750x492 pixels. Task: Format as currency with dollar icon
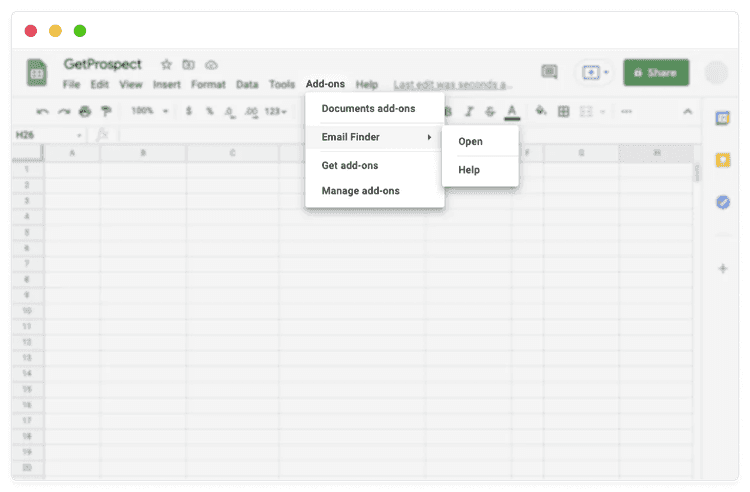[x=189, y=111]
